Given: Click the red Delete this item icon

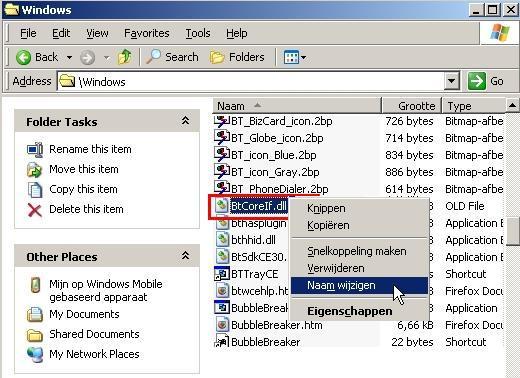Looking at the screenshot, I should (35, 210).
